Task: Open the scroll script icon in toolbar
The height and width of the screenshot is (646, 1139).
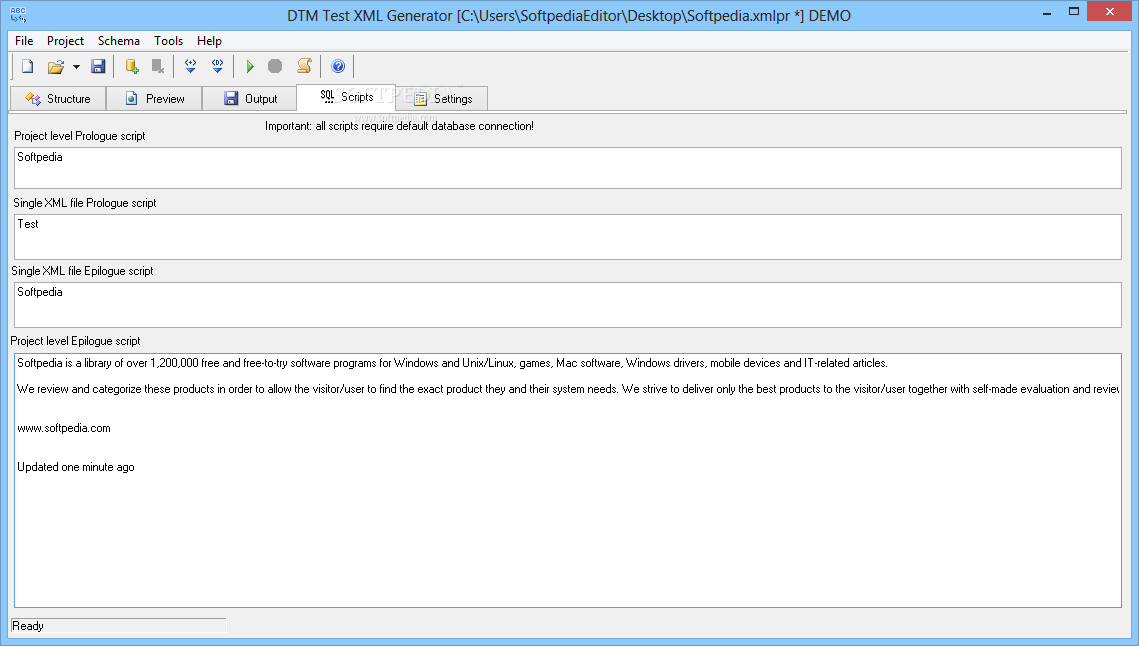Action: coord(304,66)
